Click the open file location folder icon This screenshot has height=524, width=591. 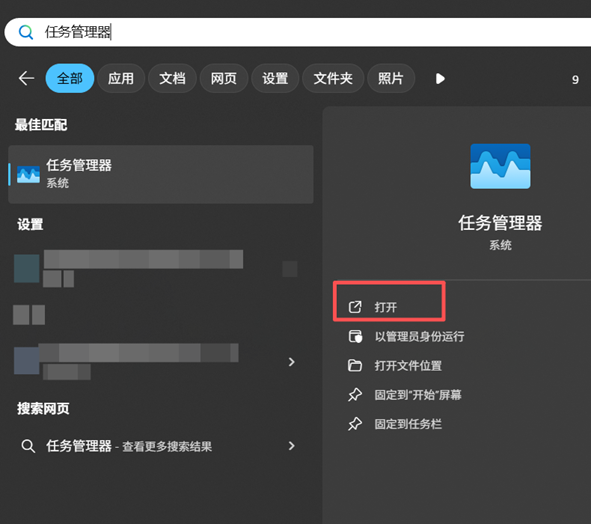355,365
